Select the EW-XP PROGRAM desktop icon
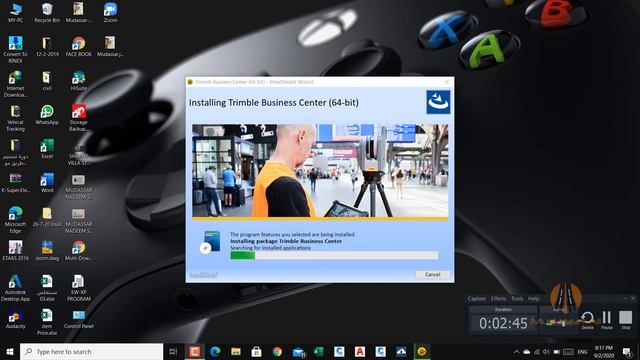Screen dimensions: 640x360 point(78,288)
